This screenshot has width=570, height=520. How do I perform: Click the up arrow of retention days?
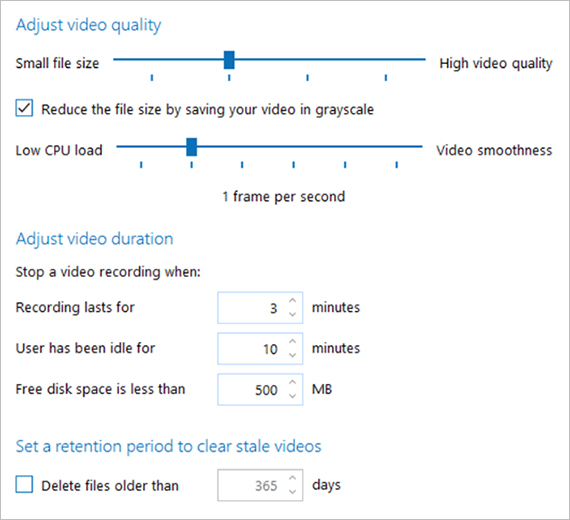pos(293,478)
